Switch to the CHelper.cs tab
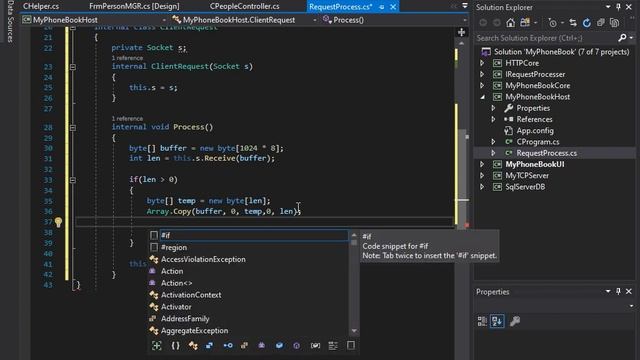The height and width of the screenshot is (360, 640). click(41, 6)
